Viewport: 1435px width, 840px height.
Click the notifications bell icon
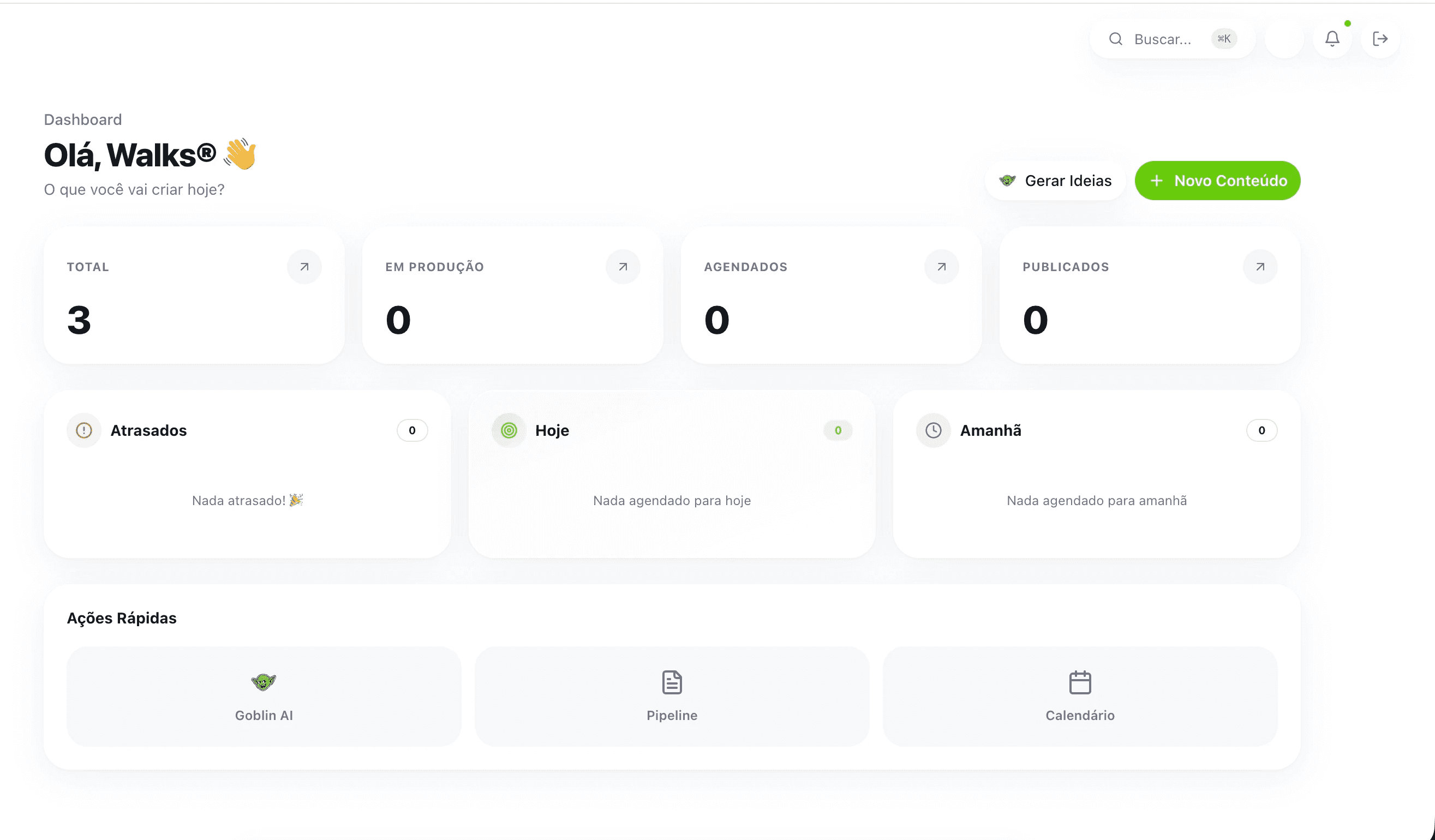coord(1332,39)
